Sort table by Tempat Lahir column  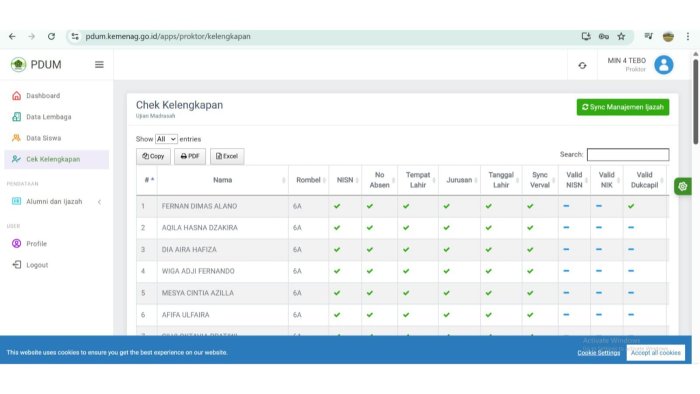418,180
